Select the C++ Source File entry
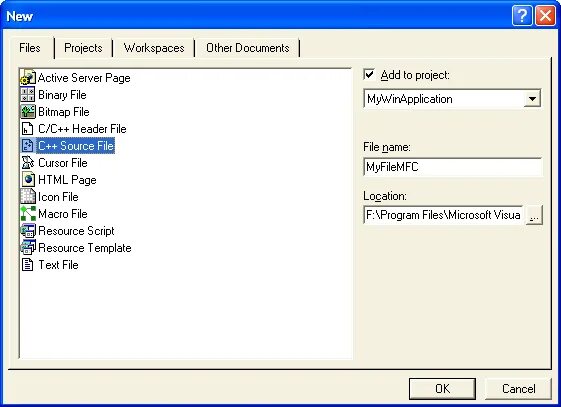The width and height of the screenshot is (561, 407). pyautogui.click(x=75, y=146)
